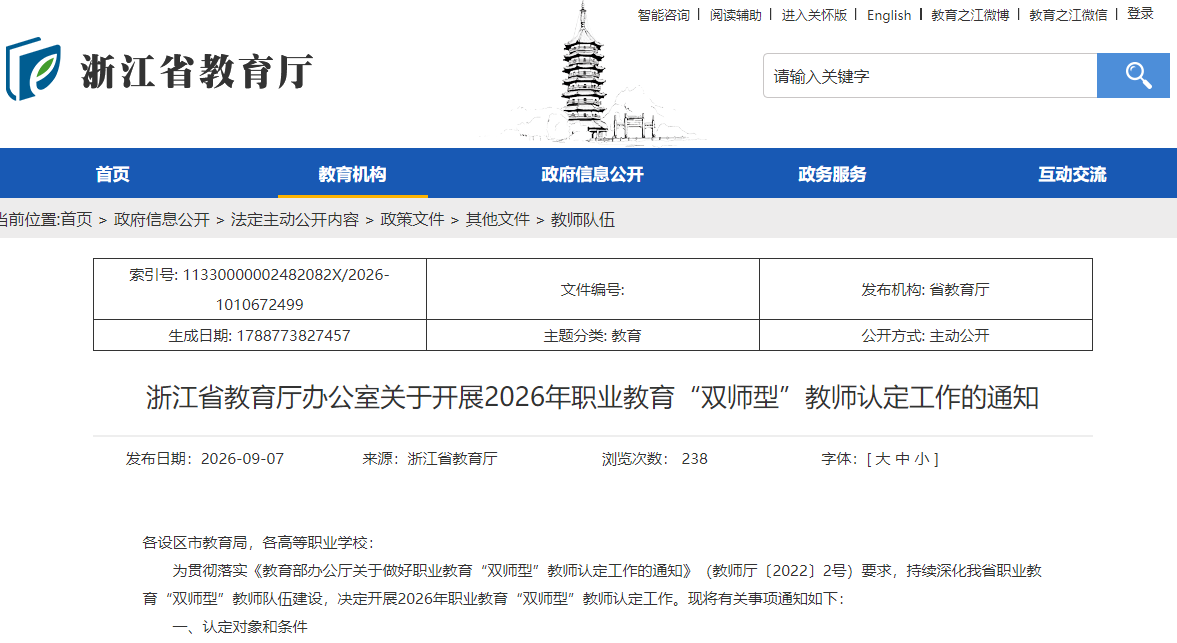Open the 教育之江微信 link
Screen dimensions: 1177x643
pos(1067,15)
